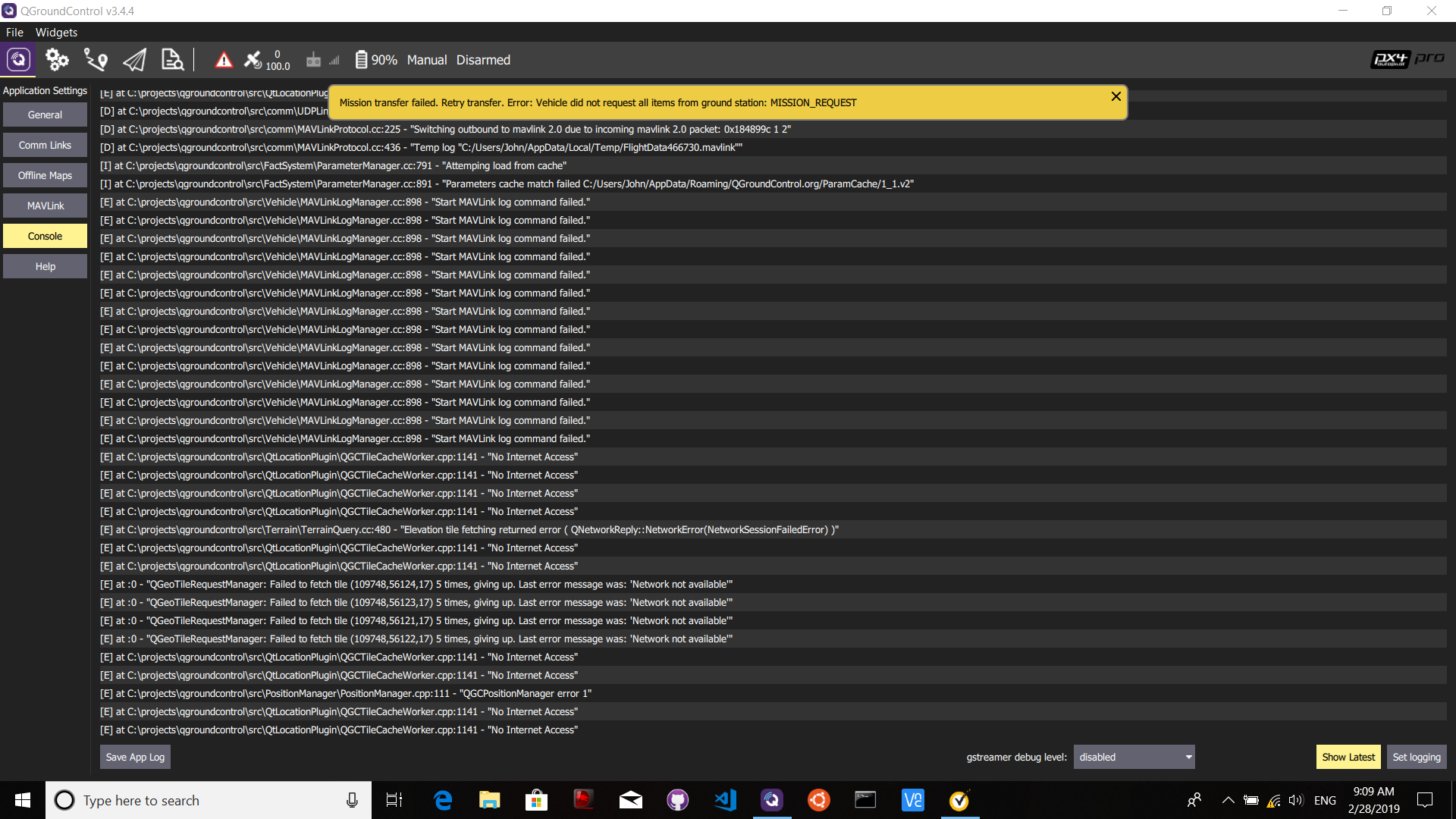Open Fly view with the paper plane icon
Image resolution: width=1456 pixels, height=819 pixels.
[134, 59]
